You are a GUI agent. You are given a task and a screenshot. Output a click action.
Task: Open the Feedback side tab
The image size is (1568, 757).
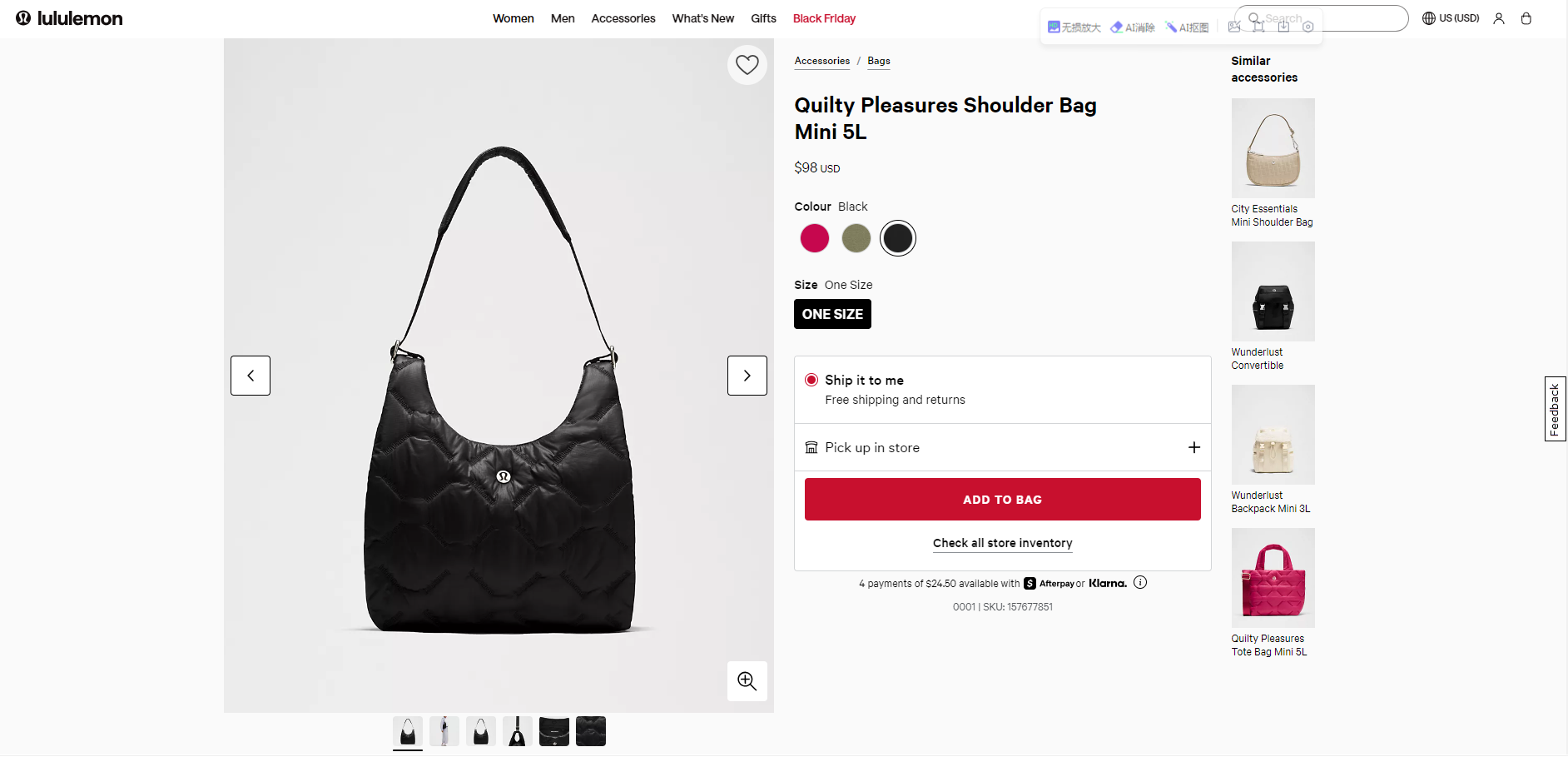tap(1555, 409)
